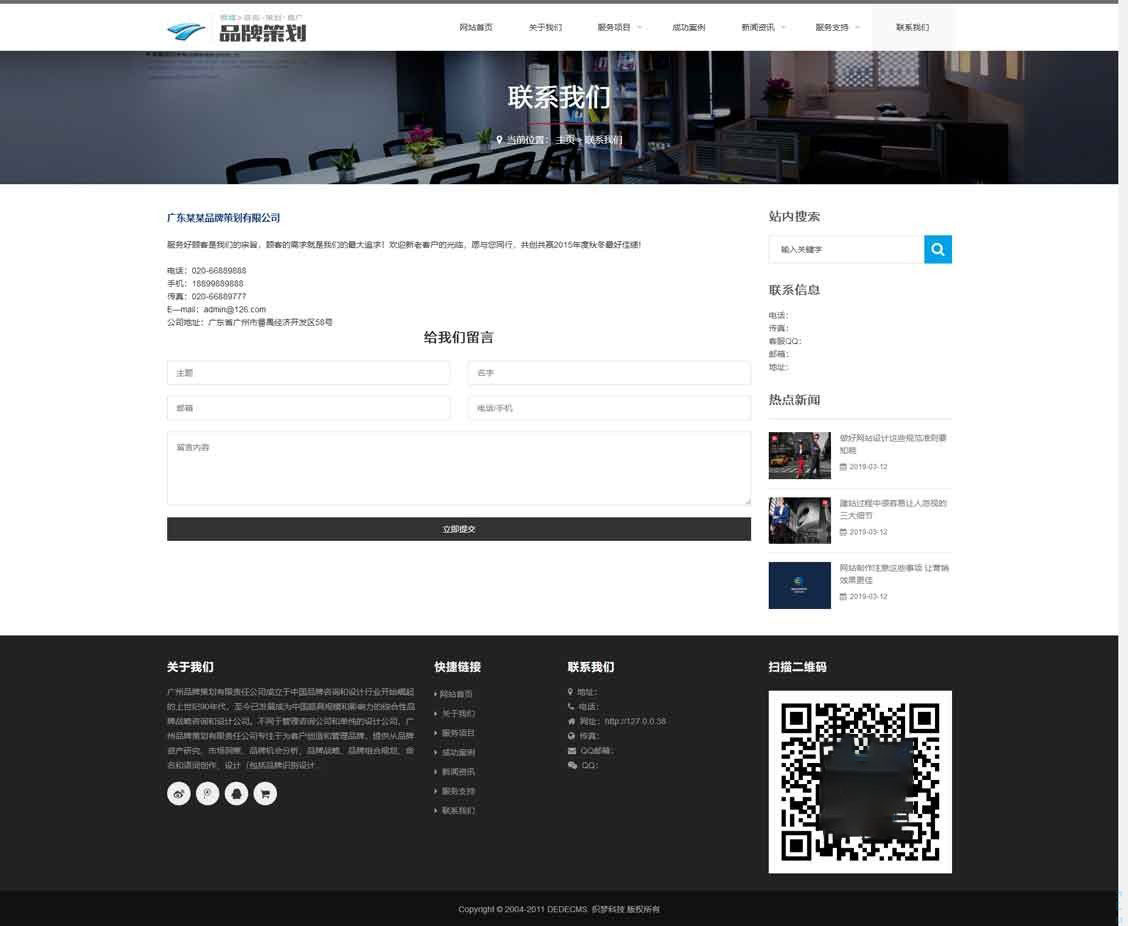Screen dimensions: 1128x926
Task: Click the WeChat icon in the footer
Action: coord(207,793)
